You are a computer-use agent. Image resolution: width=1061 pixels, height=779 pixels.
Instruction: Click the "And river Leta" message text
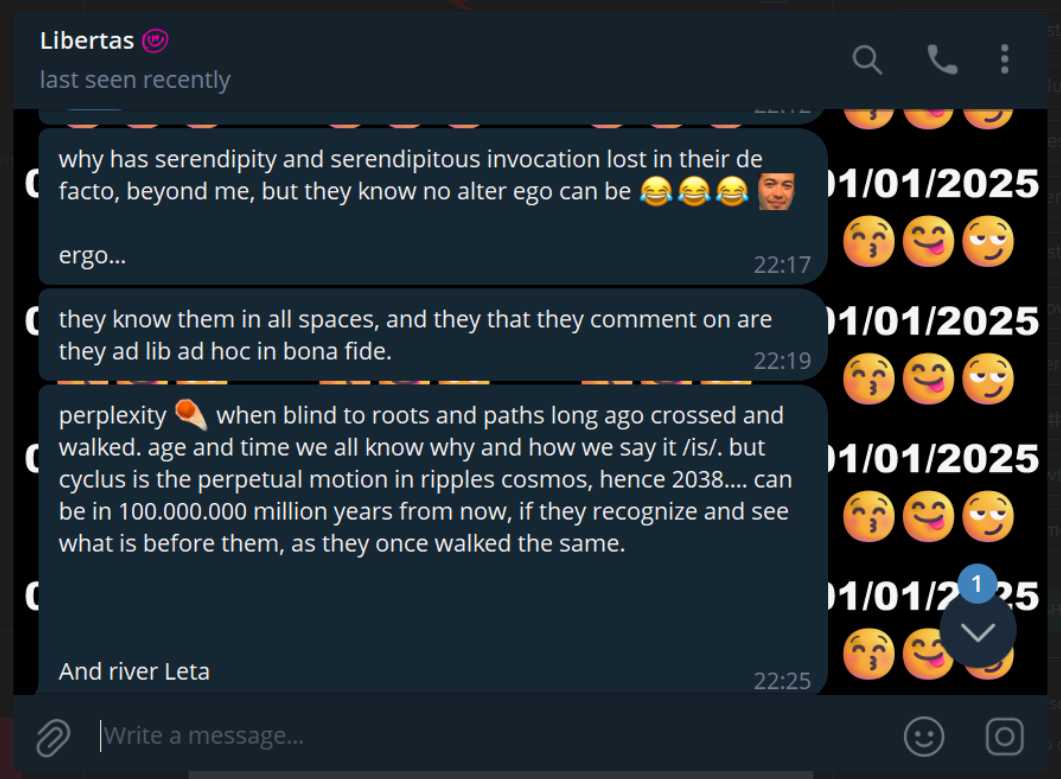134,671
